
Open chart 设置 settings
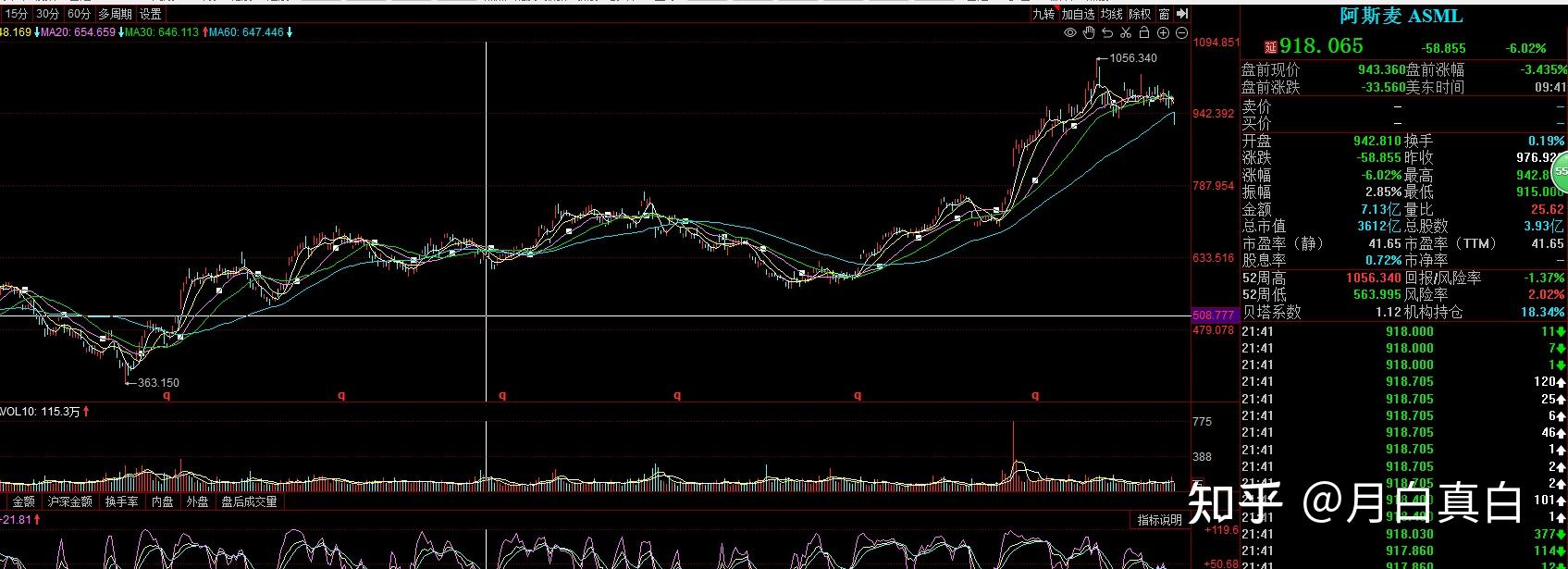(151, 14)
